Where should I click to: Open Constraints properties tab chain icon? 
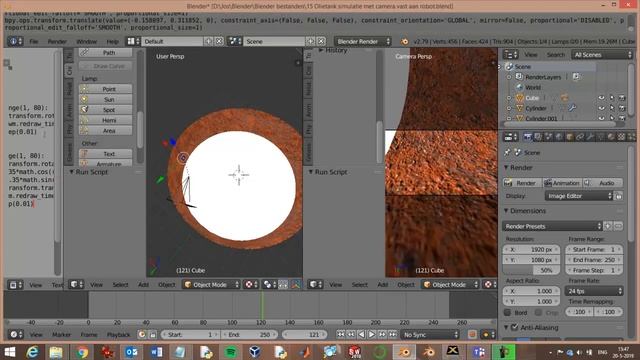pos(580,137)
